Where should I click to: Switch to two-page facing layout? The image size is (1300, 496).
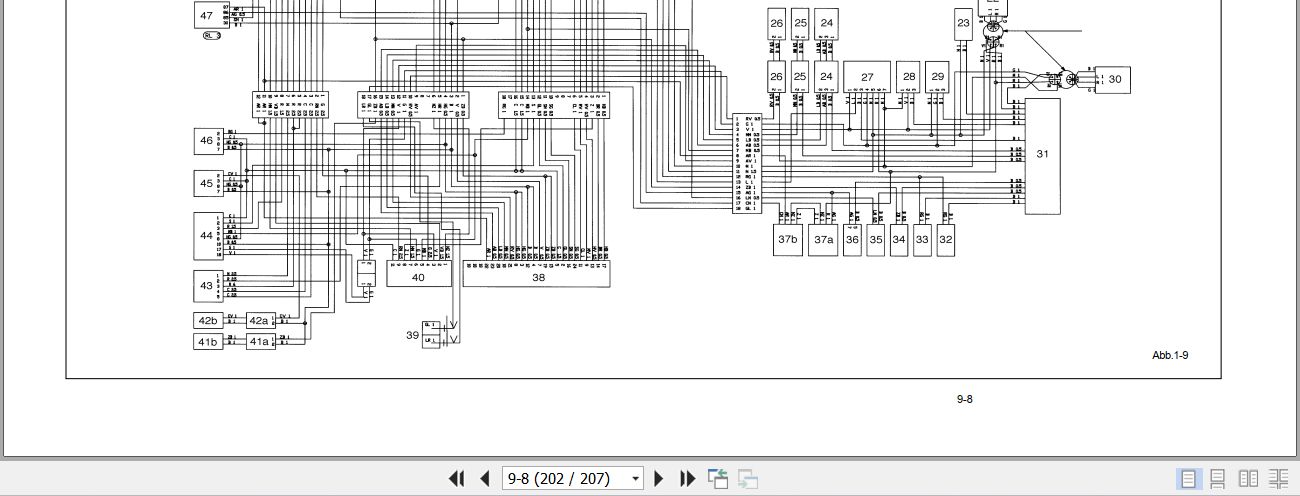point(1248,479)
